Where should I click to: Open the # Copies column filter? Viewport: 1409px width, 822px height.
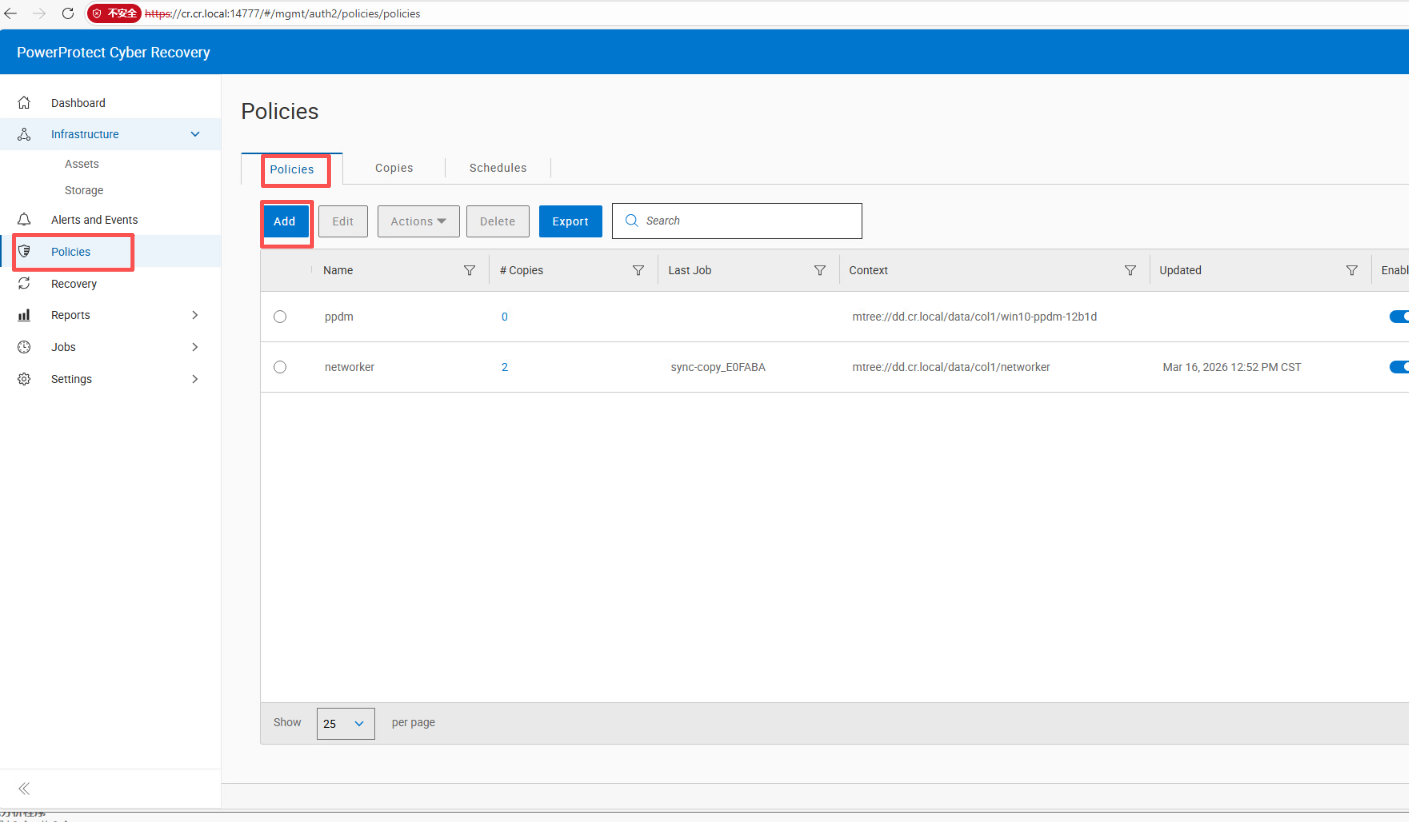(638, 270)
